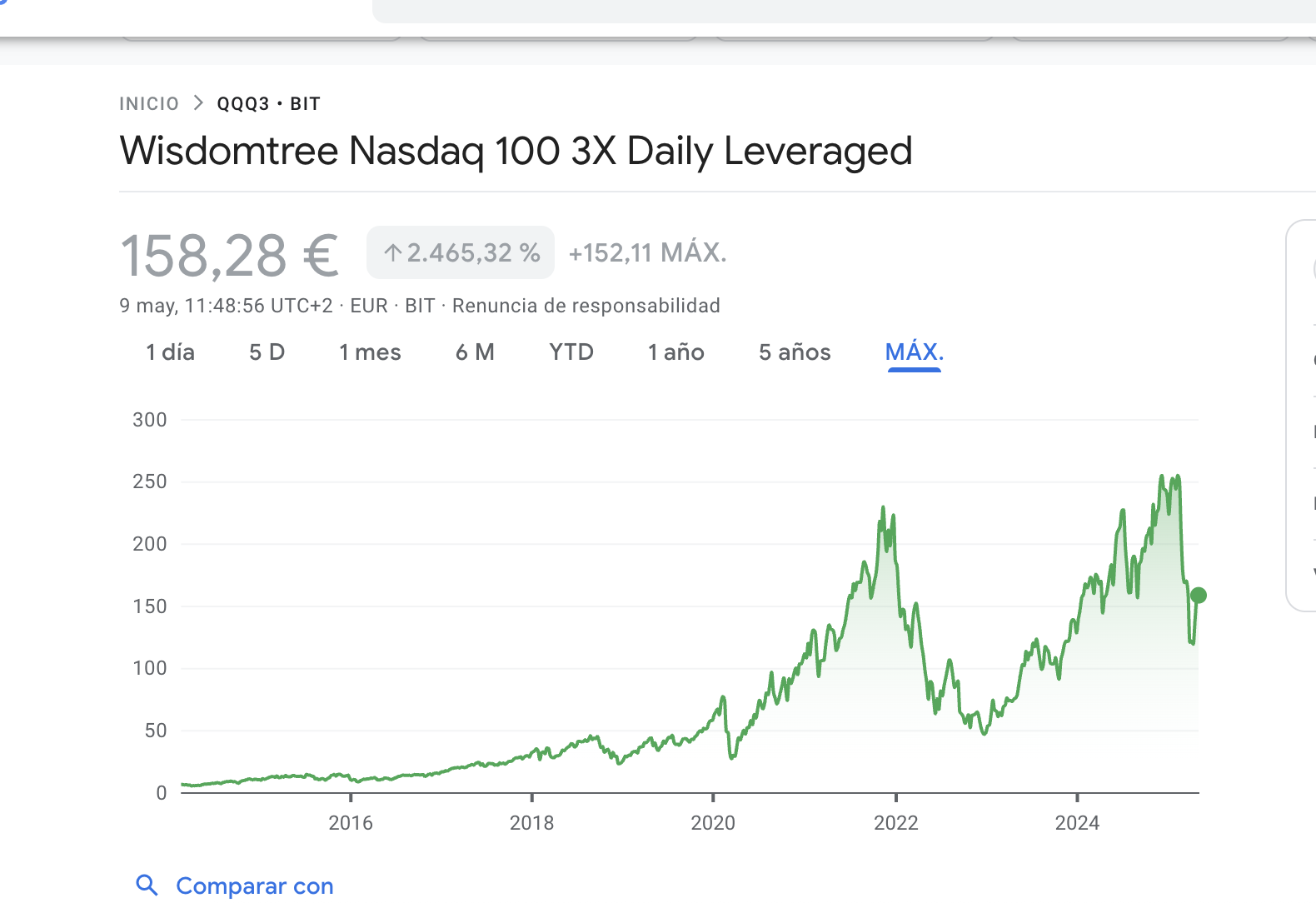Click the magnifier icon beside Comparar con
This screenshot has width=1316, height=903.
pos(147,886)
